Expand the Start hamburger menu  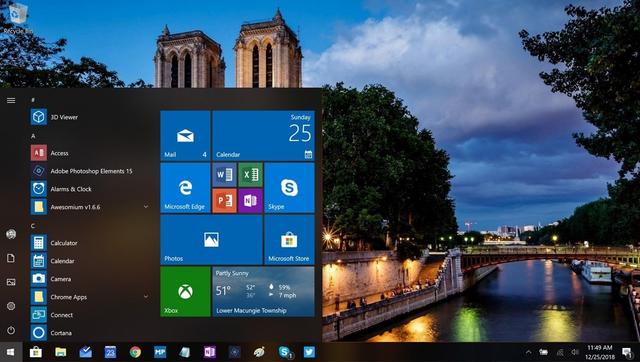click(x=11, y=100)
